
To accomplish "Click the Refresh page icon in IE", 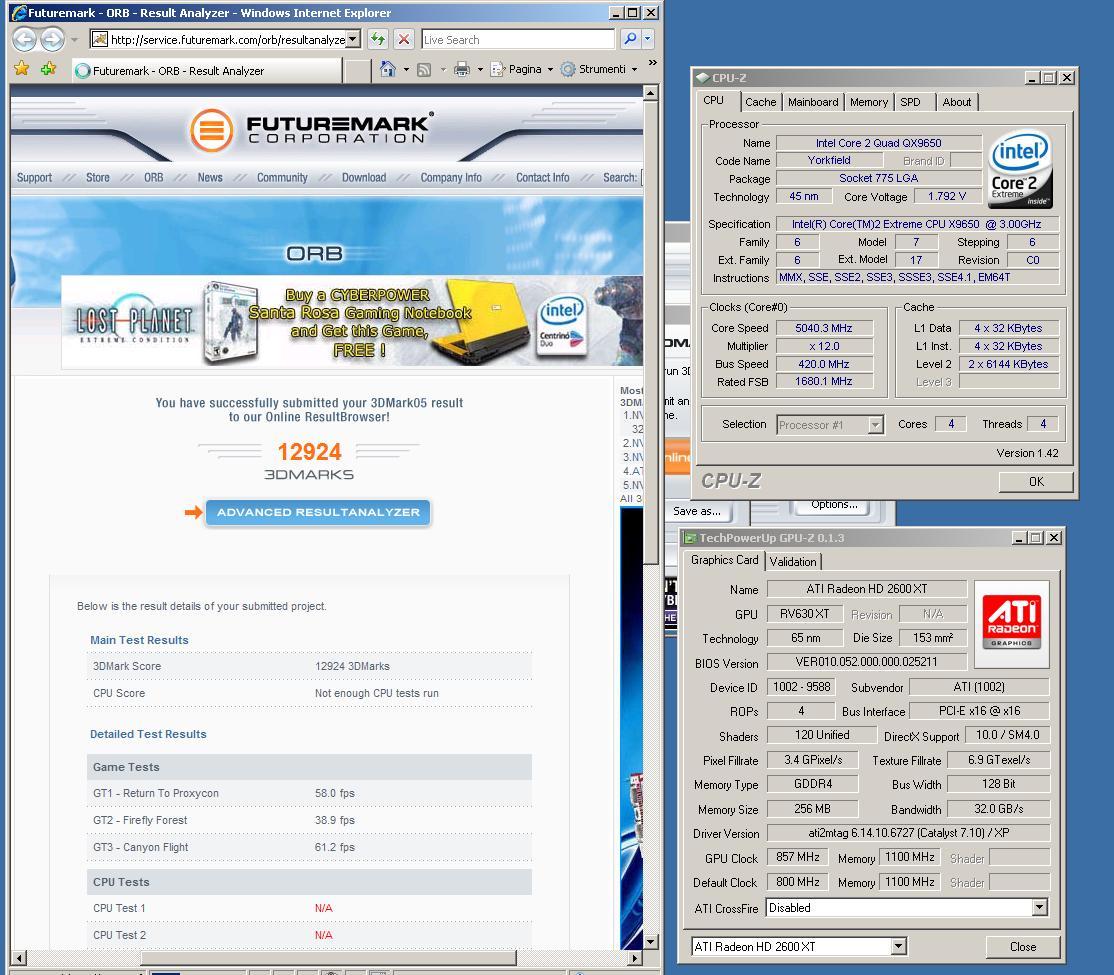I will 378,39.
